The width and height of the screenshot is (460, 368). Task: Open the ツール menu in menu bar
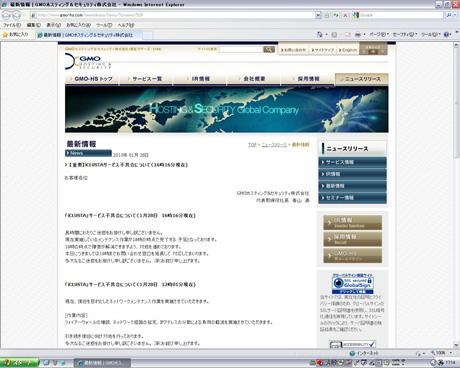pos(104,25)
